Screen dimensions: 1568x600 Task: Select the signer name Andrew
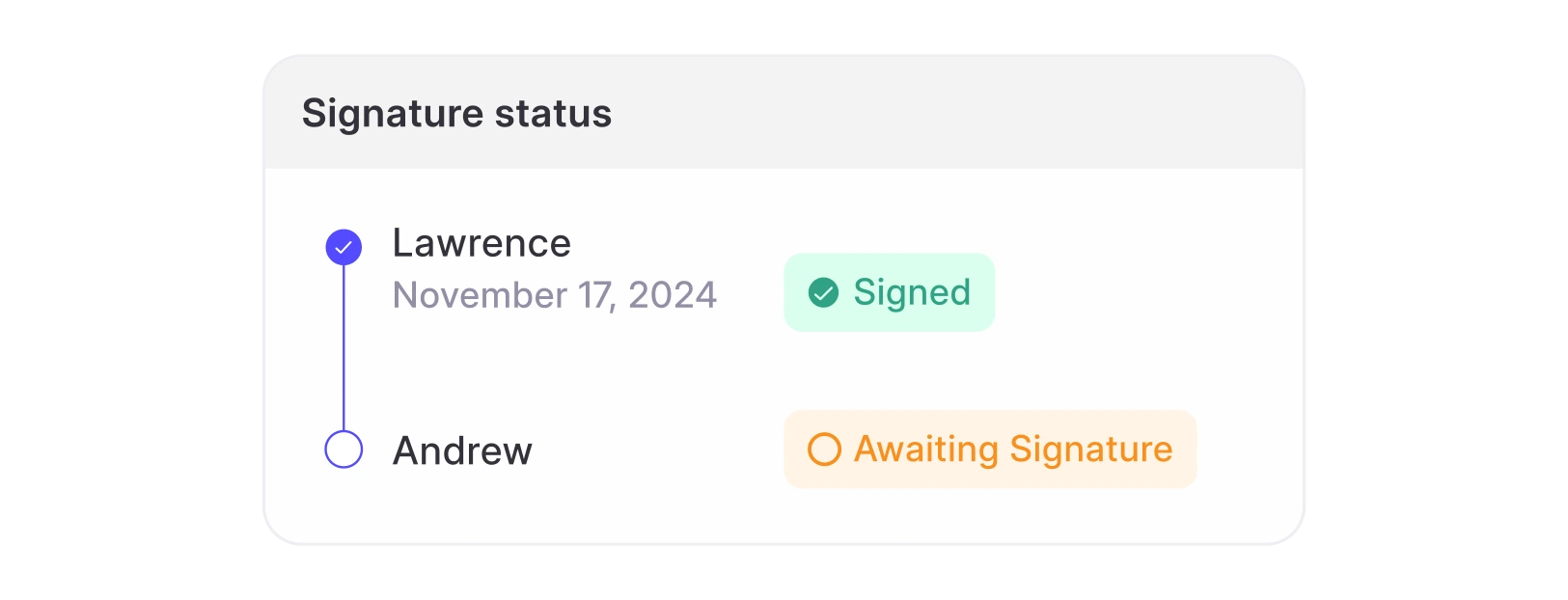click(x=462, y=450)
